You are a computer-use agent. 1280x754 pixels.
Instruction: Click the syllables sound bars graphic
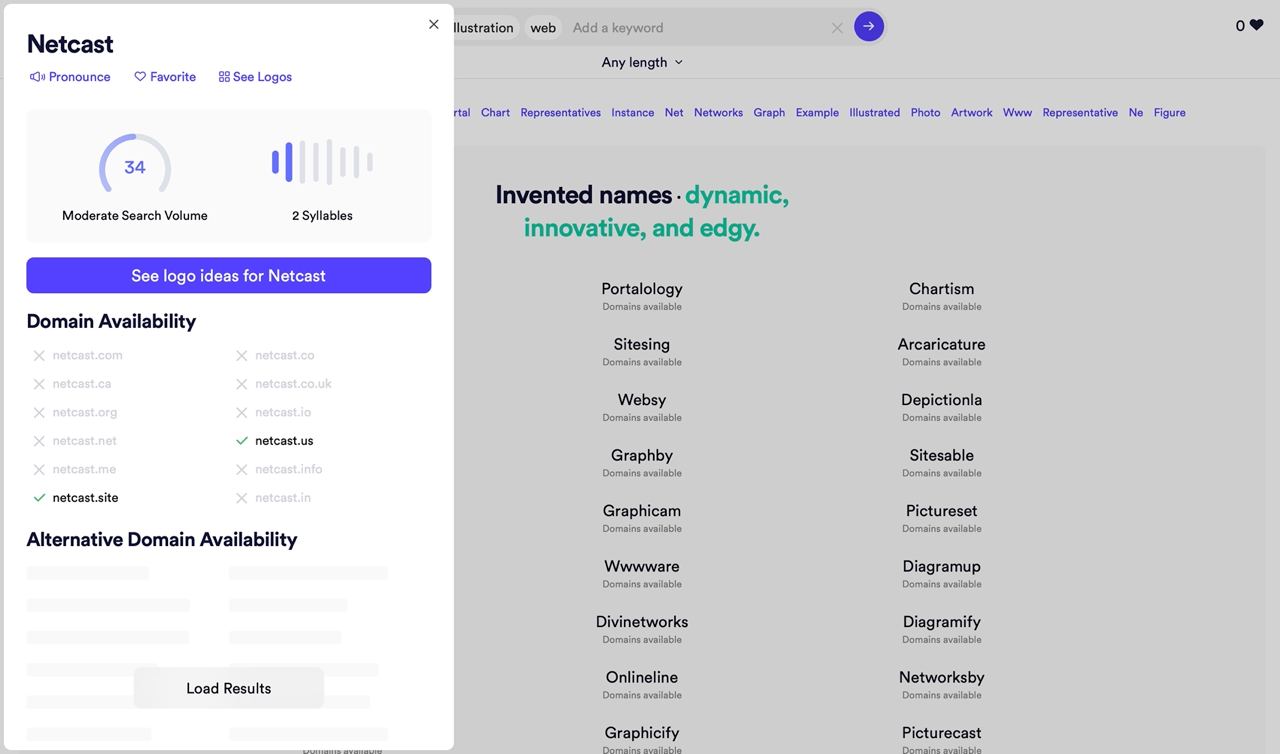[x=322, y=162]
